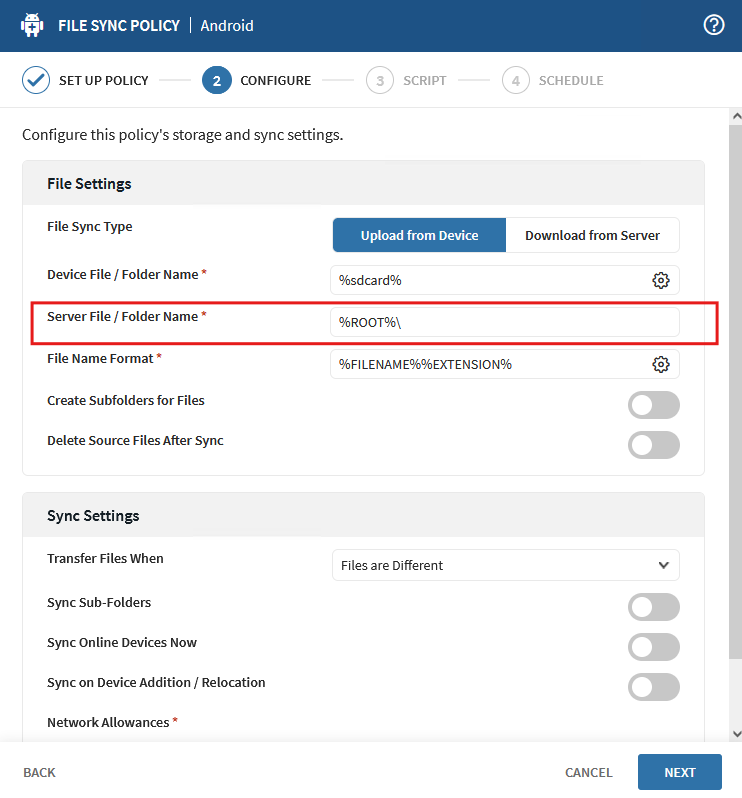Turn on Sync Sub-Folders switch
The width and height of the screenshot is (742, 798).
pyautogui.click(x=653, y=607)
